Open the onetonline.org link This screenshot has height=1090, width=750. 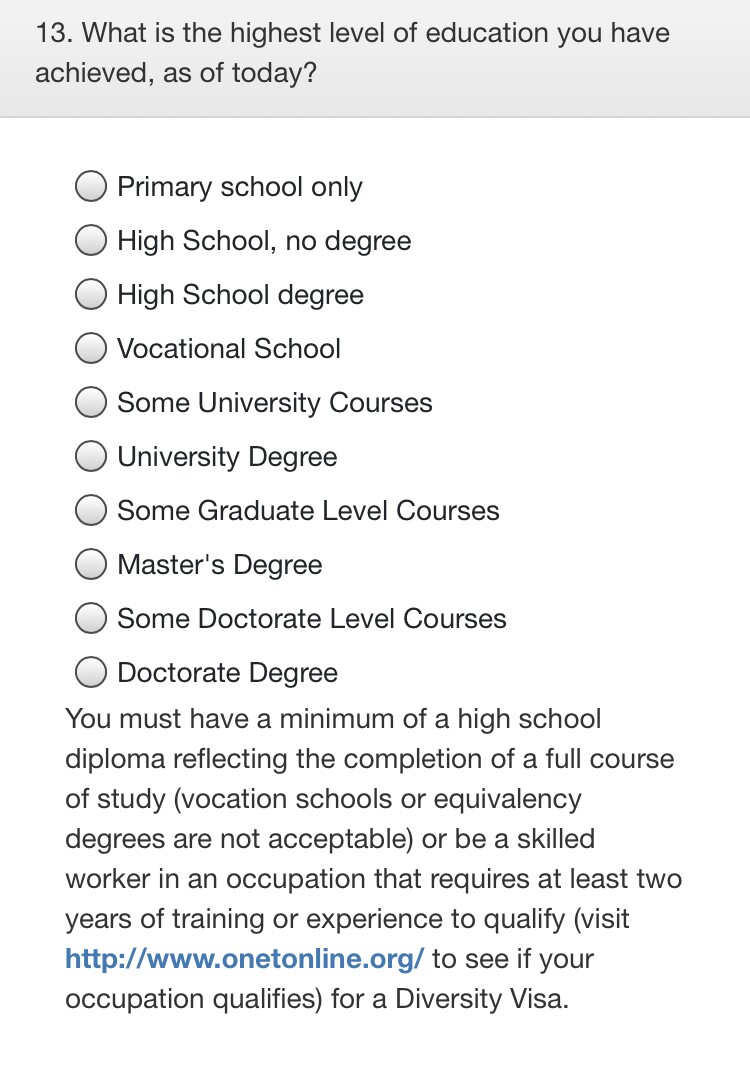click(x=245, y=959)
